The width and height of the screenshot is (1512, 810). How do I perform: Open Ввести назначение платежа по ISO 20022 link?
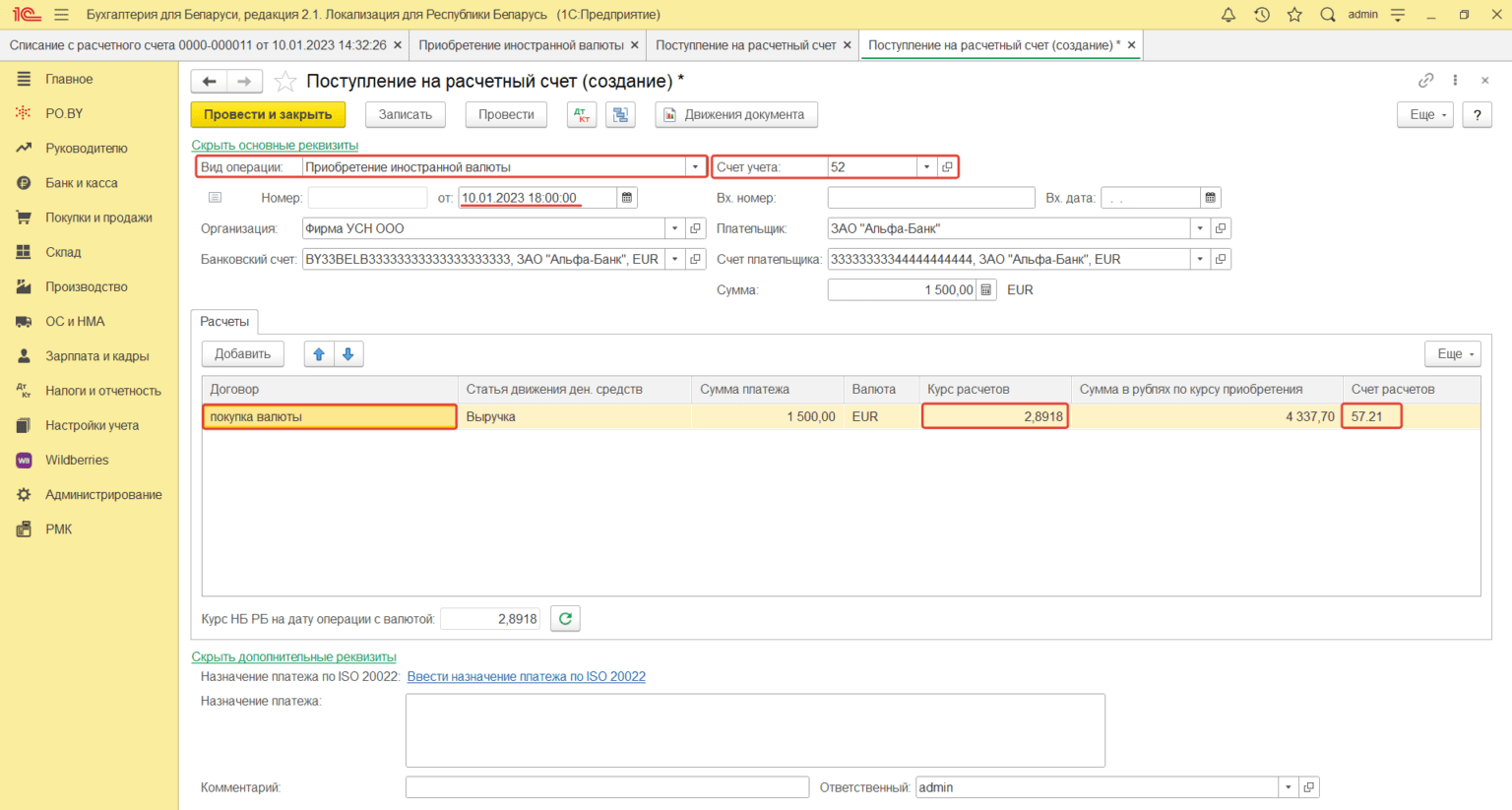pyautogui.click(x=526, y=677)
